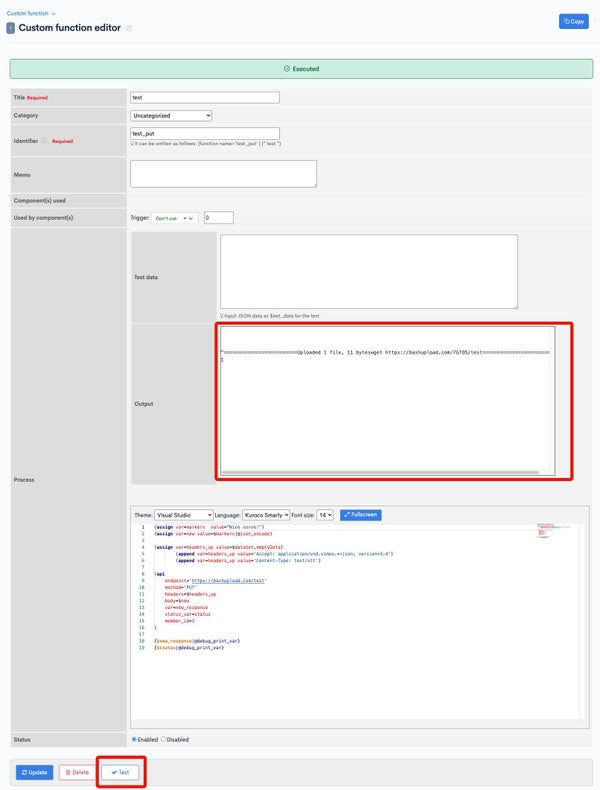Click the Memo text area
Viewport: 600px width, 790px height.
coord(224,174)
